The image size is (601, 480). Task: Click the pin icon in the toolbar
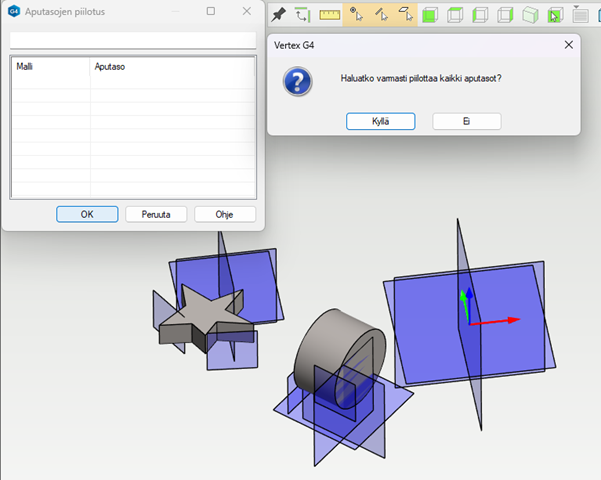(x=279, y=15)
